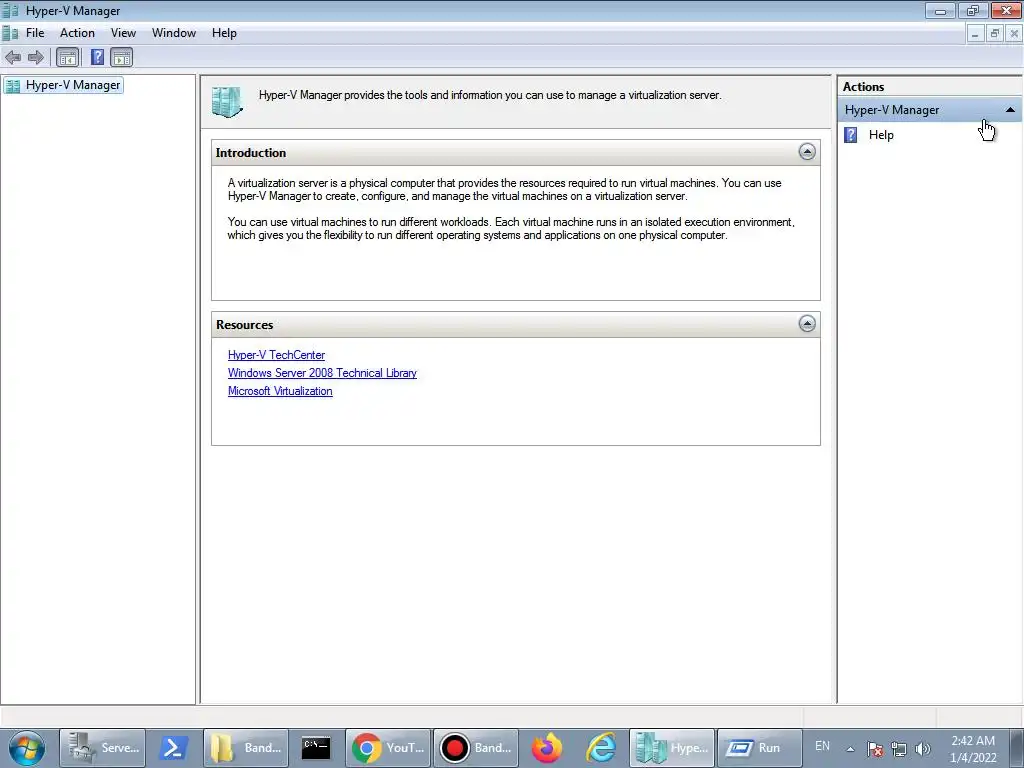Open the Hyper-V TechCenter link
The height and width of the screenshot is (768, 1024).
pyautogui.click(x=276, y=355)
